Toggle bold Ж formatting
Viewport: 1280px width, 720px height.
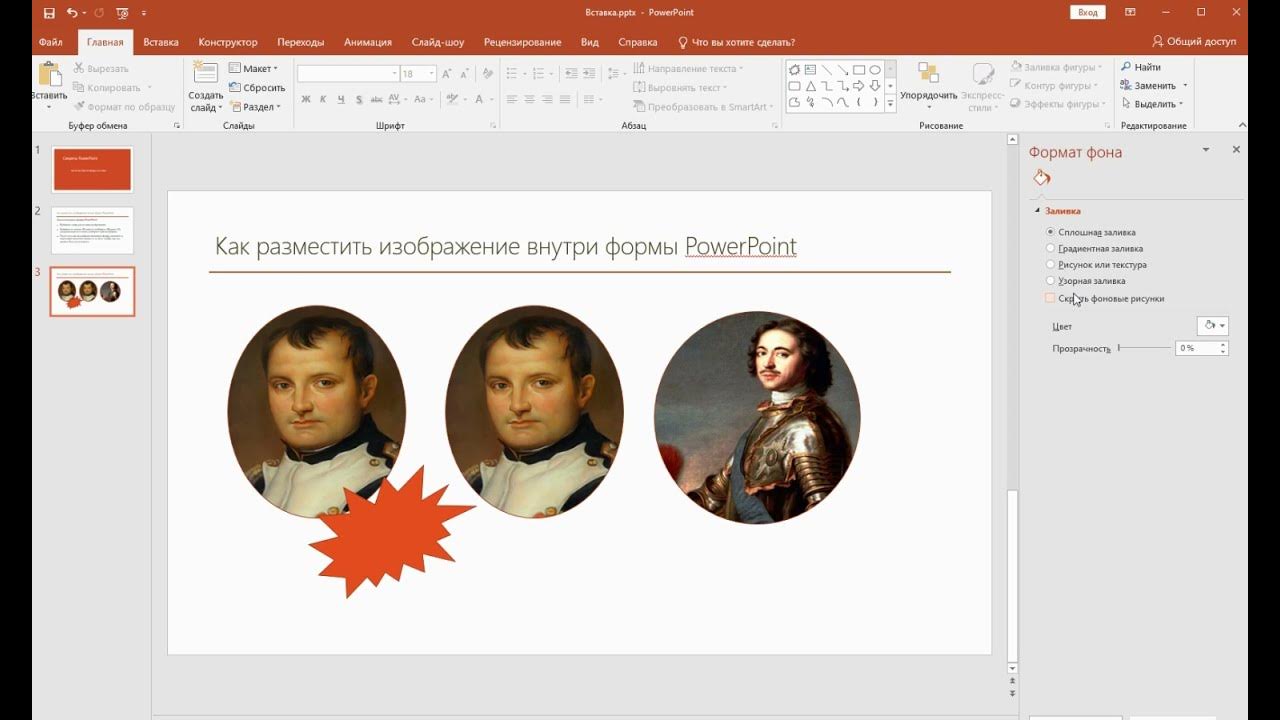(x=306, y=99)
